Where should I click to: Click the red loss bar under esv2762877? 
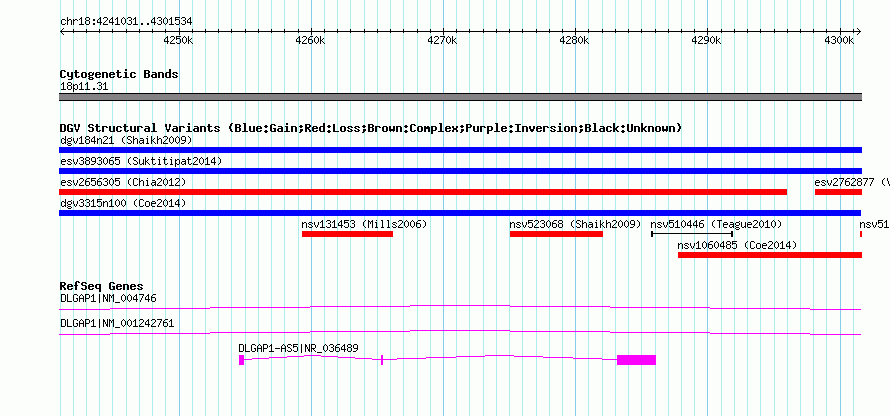[838, 192]
